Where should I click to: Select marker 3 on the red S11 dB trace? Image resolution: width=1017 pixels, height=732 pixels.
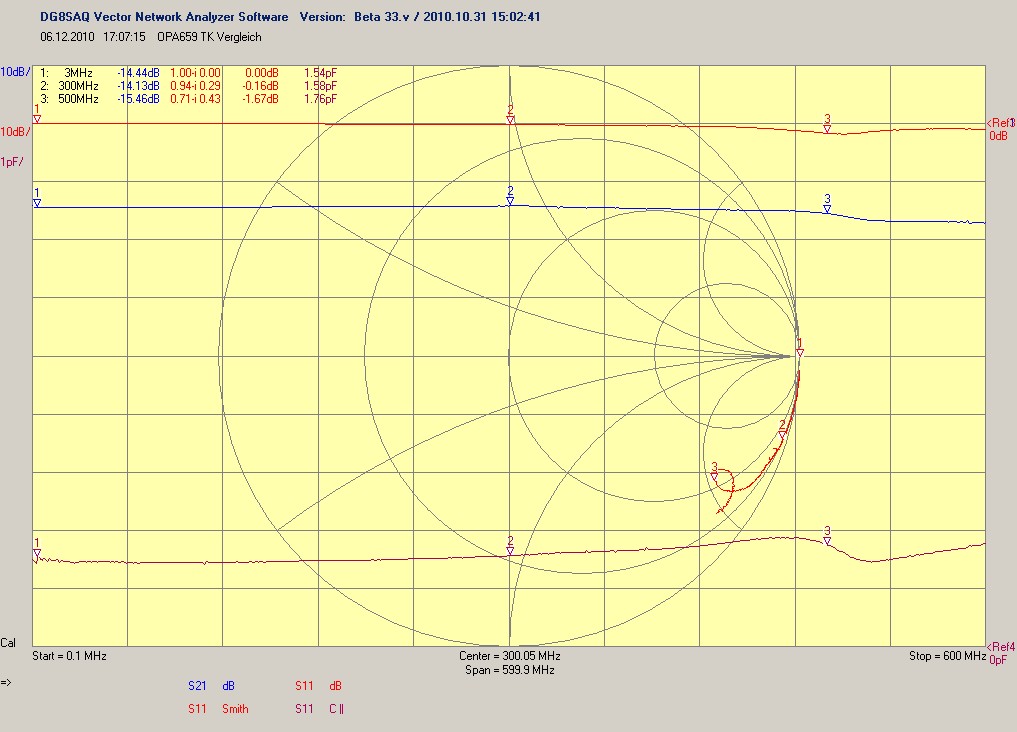pos(827,129)
